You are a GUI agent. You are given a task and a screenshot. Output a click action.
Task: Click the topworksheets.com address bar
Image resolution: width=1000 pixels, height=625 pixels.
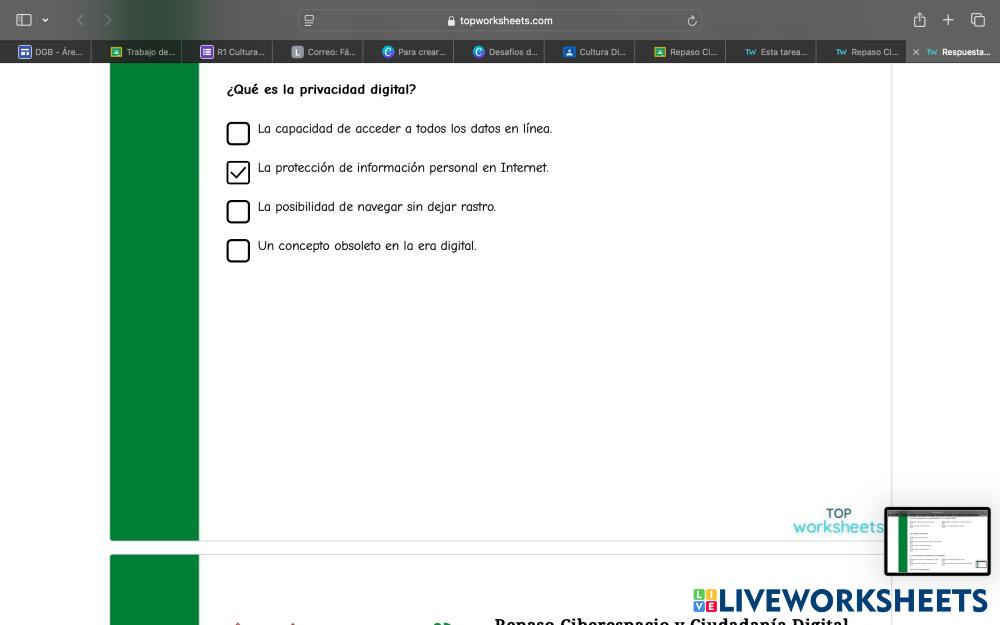(x=500, y=20)
